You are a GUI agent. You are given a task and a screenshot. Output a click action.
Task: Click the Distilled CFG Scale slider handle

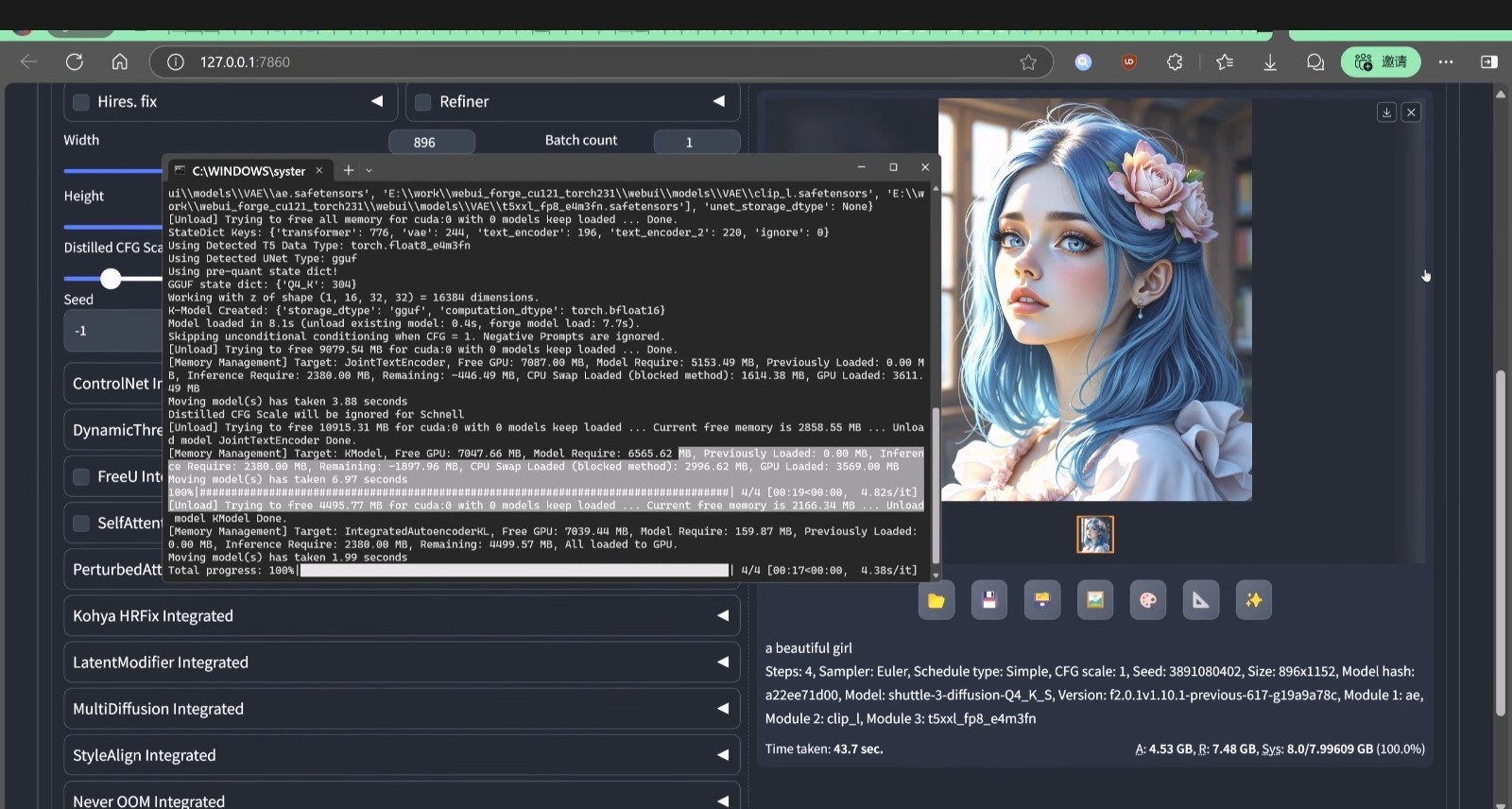pyautogui.click(x=111, y=278)
